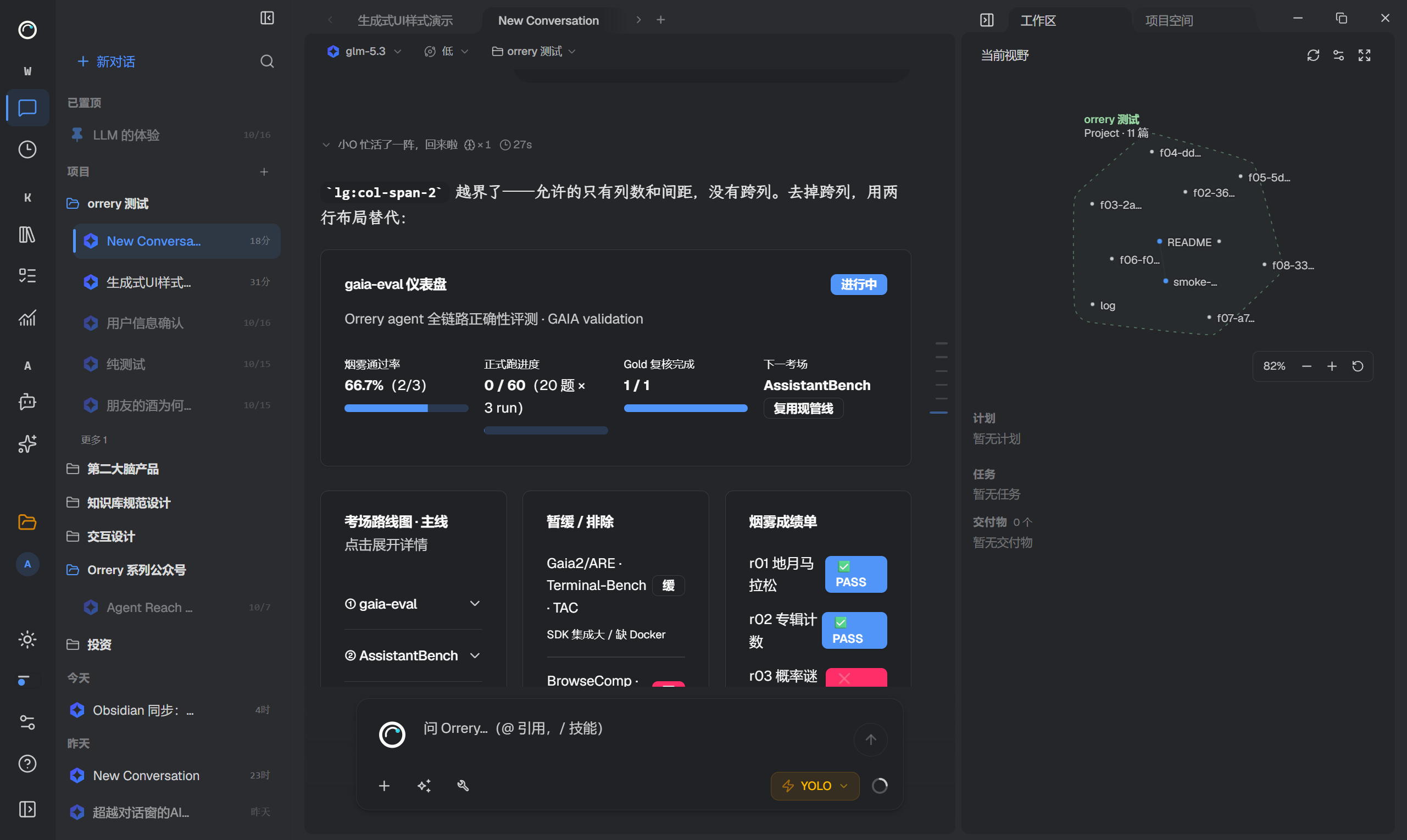The width and height of the screenshot is (1407, 840).
Task: Open graph view filter settings
Action: tap(1338, 55)
